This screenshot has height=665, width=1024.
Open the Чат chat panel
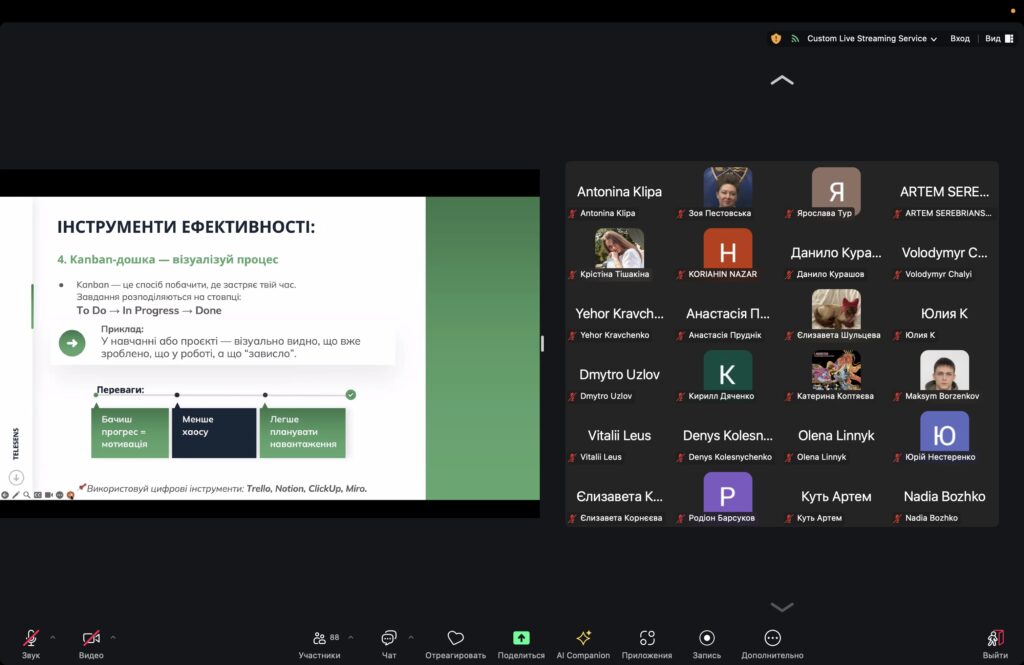[389, 638]
